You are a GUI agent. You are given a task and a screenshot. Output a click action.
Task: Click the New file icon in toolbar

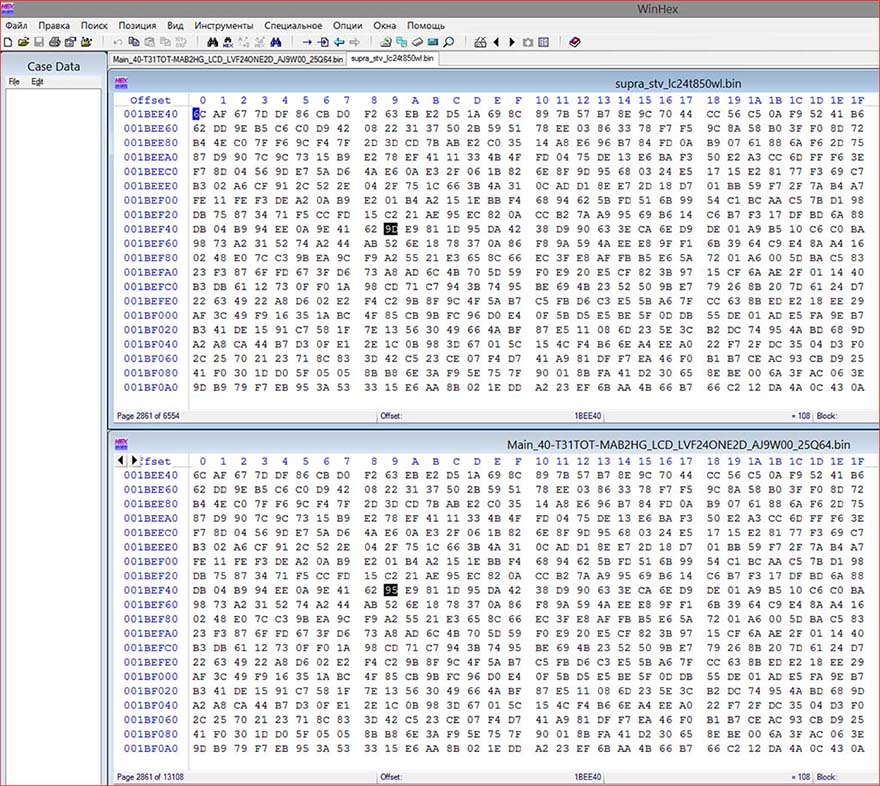click(x=8, y=42)
